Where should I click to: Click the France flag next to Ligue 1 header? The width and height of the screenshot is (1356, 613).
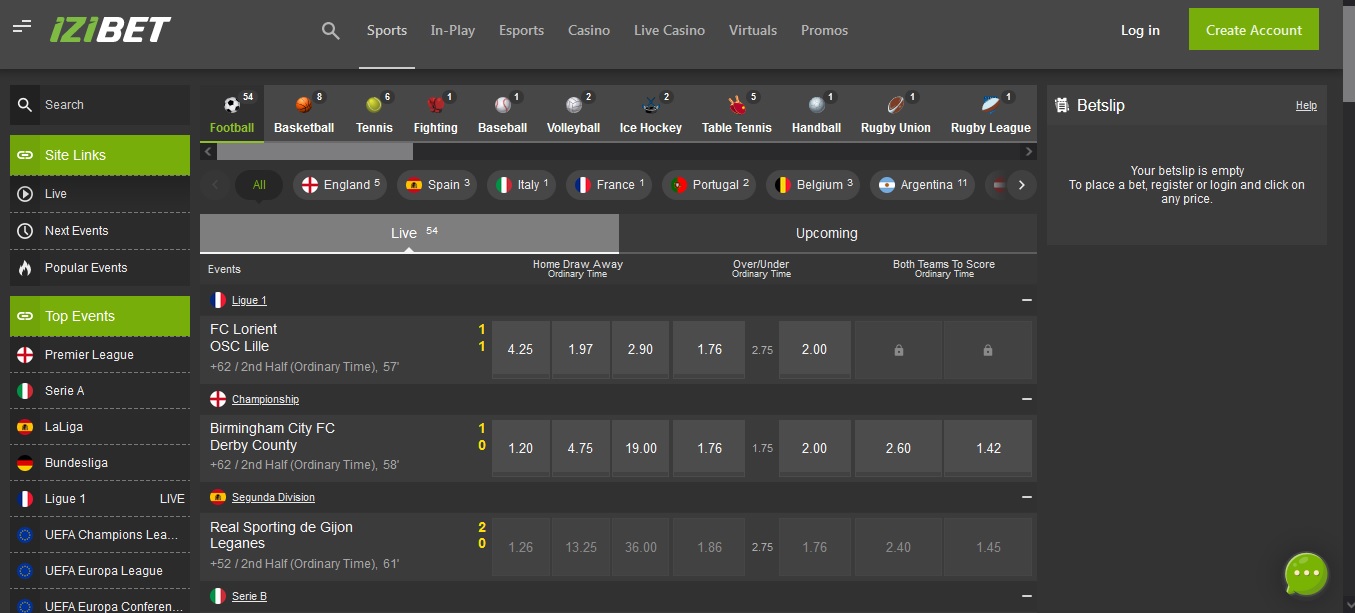click(218, 300)
